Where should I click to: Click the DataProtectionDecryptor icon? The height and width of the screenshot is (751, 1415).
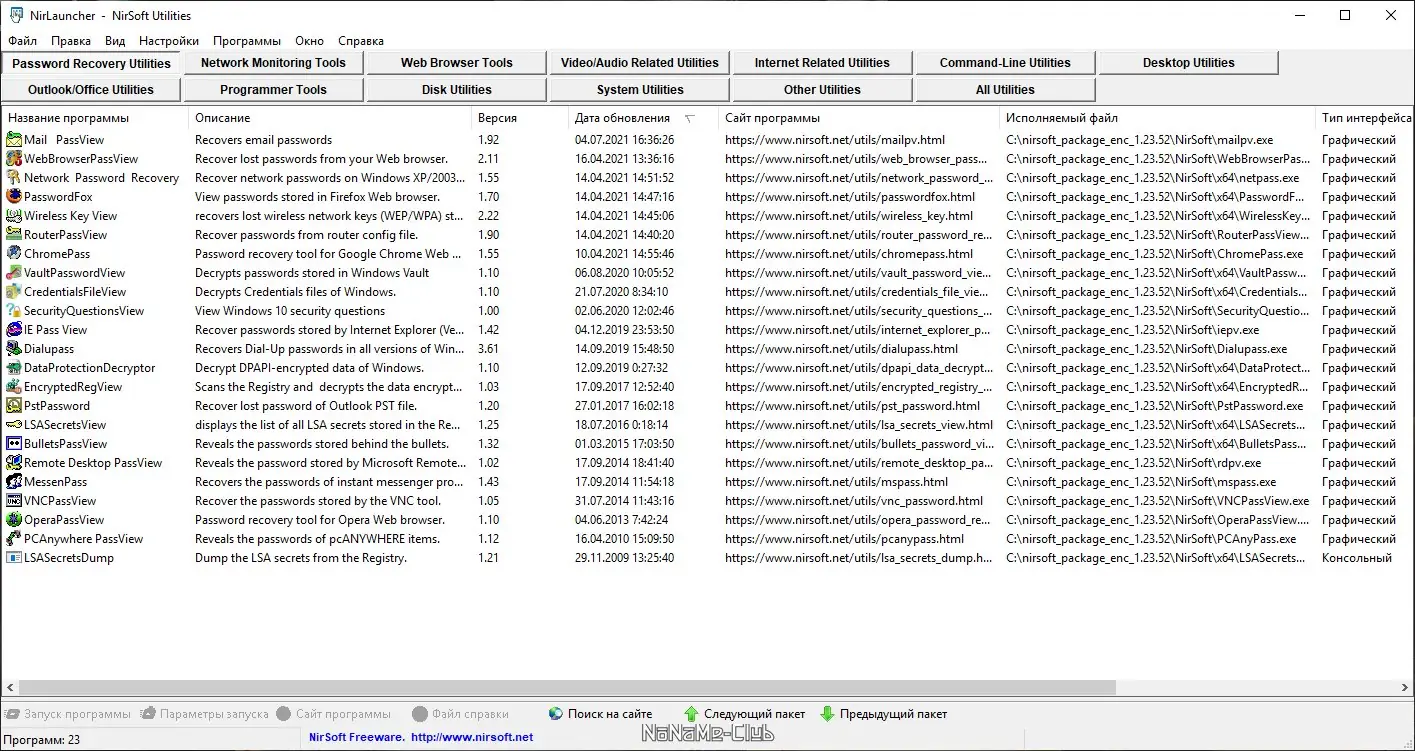(14, 368)
